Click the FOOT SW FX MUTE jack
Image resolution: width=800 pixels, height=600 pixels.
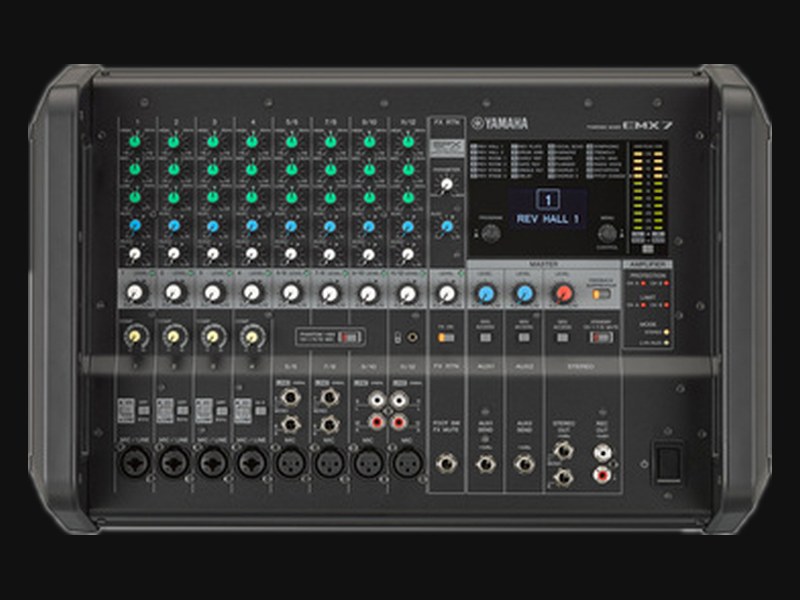pos(446,464)
